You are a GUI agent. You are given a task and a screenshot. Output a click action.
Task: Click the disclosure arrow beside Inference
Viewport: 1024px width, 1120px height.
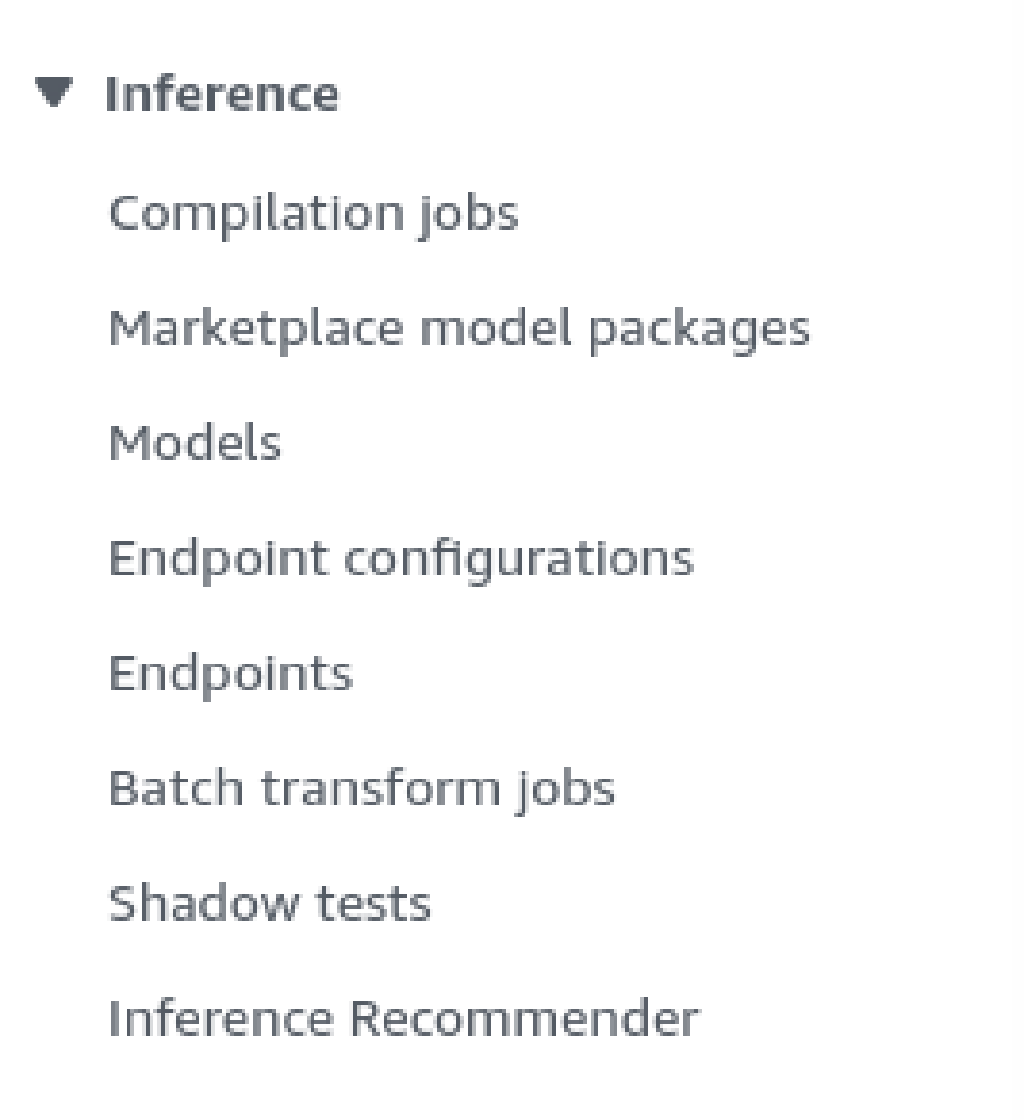53,93
